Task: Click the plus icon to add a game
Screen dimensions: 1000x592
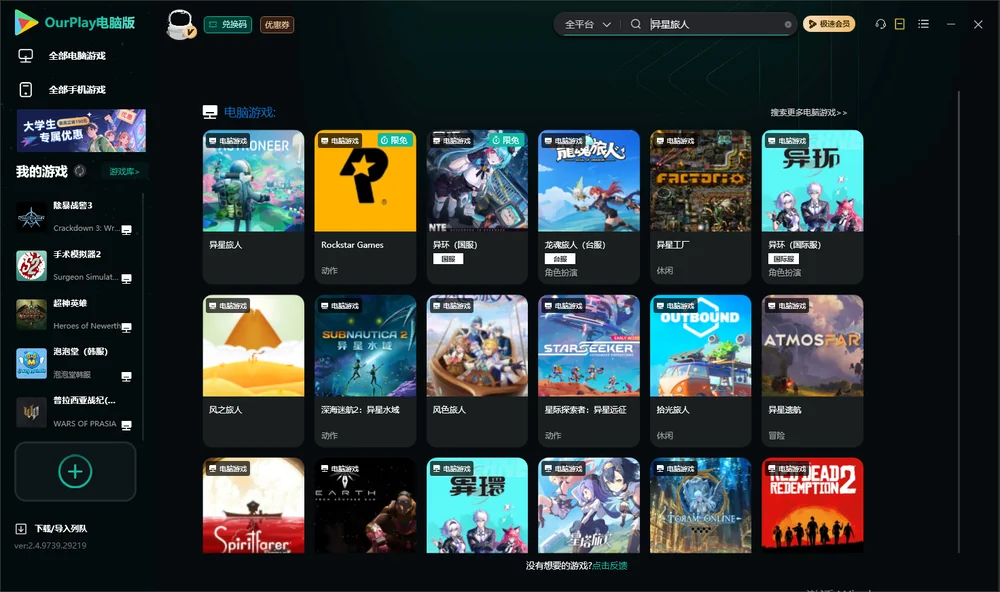Action: 75,471
